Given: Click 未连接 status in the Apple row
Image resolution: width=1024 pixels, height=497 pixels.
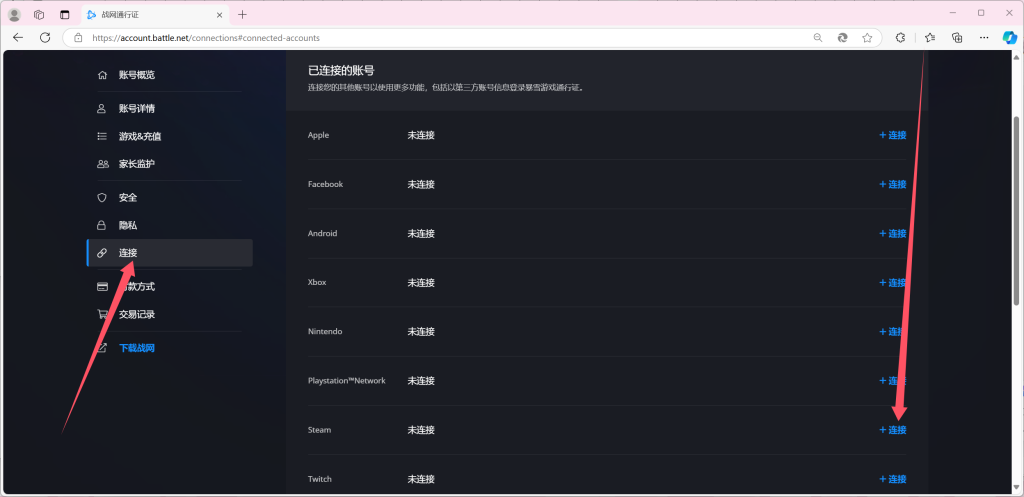Looking at the screenshot, I should click(421, 135).
